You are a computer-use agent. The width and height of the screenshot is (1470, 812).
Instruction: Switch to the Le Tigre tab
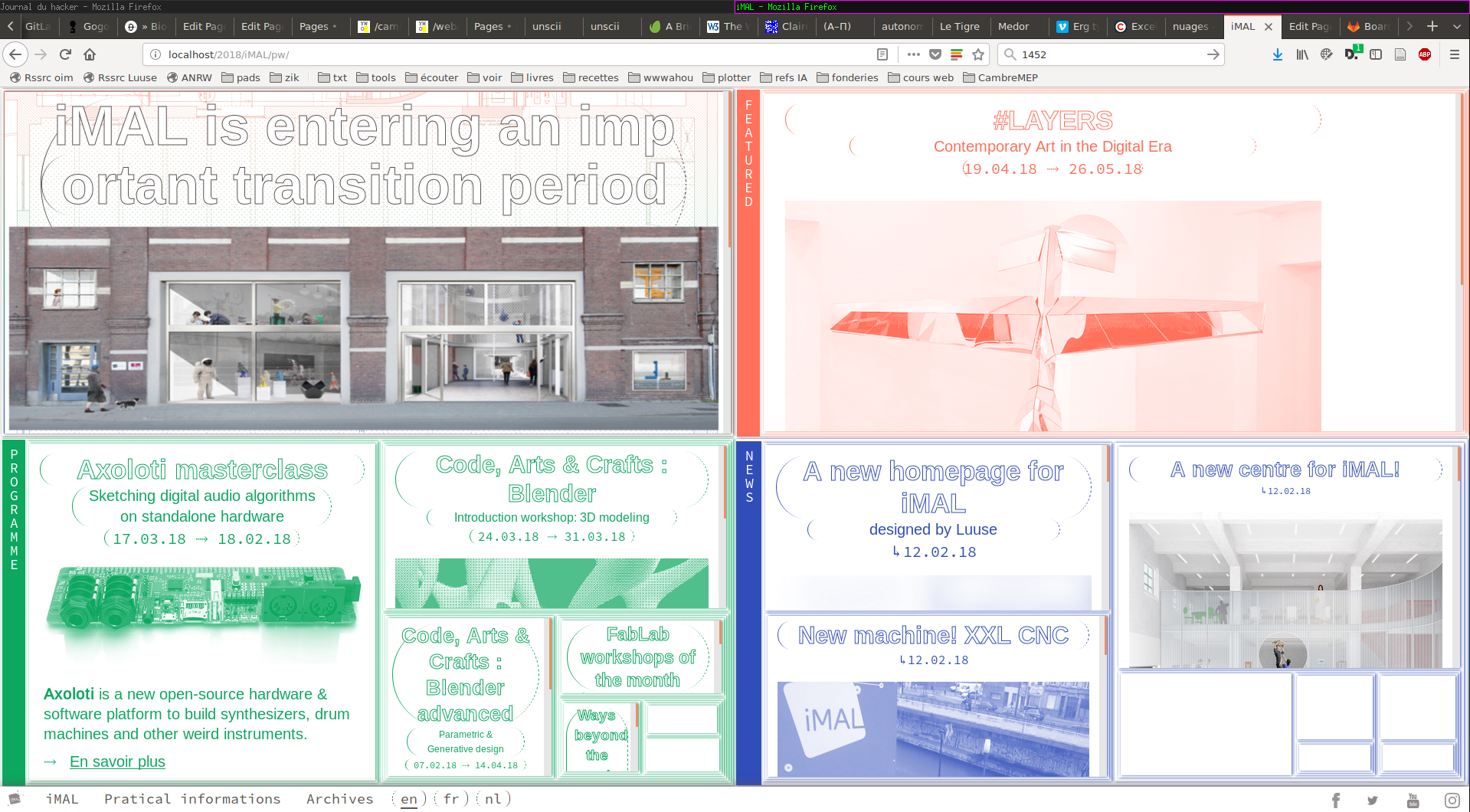[x=959, y=26]
